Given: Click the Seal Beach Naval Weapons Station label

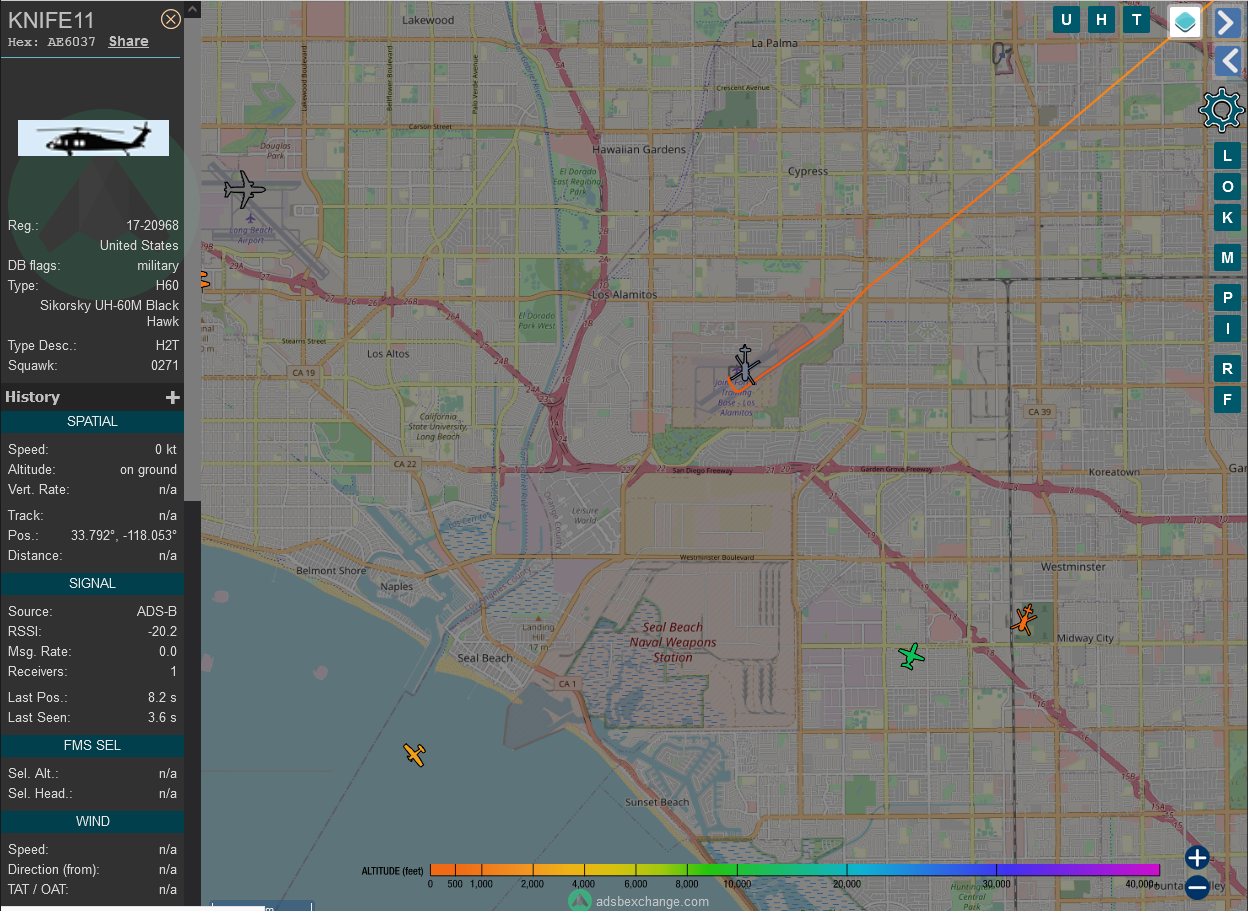Looking at the screenshot, I should [673, 642].
